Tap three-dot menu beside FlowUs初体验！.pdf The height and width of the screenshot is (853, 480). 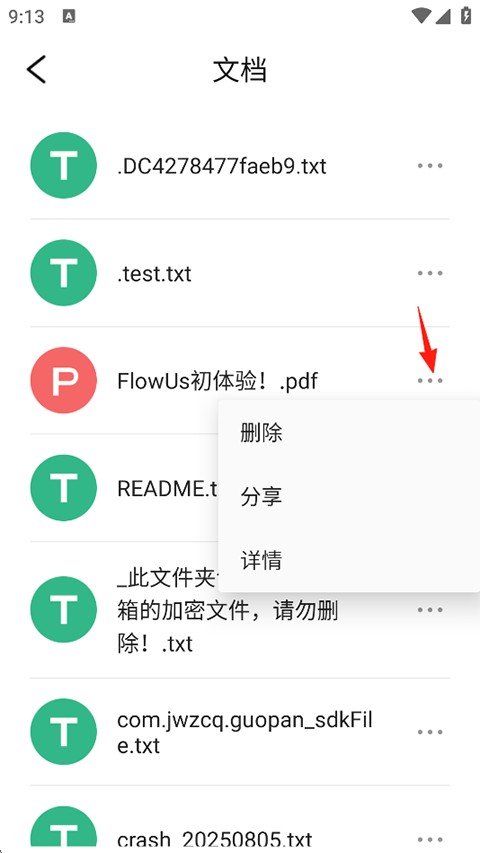point(430,381)
